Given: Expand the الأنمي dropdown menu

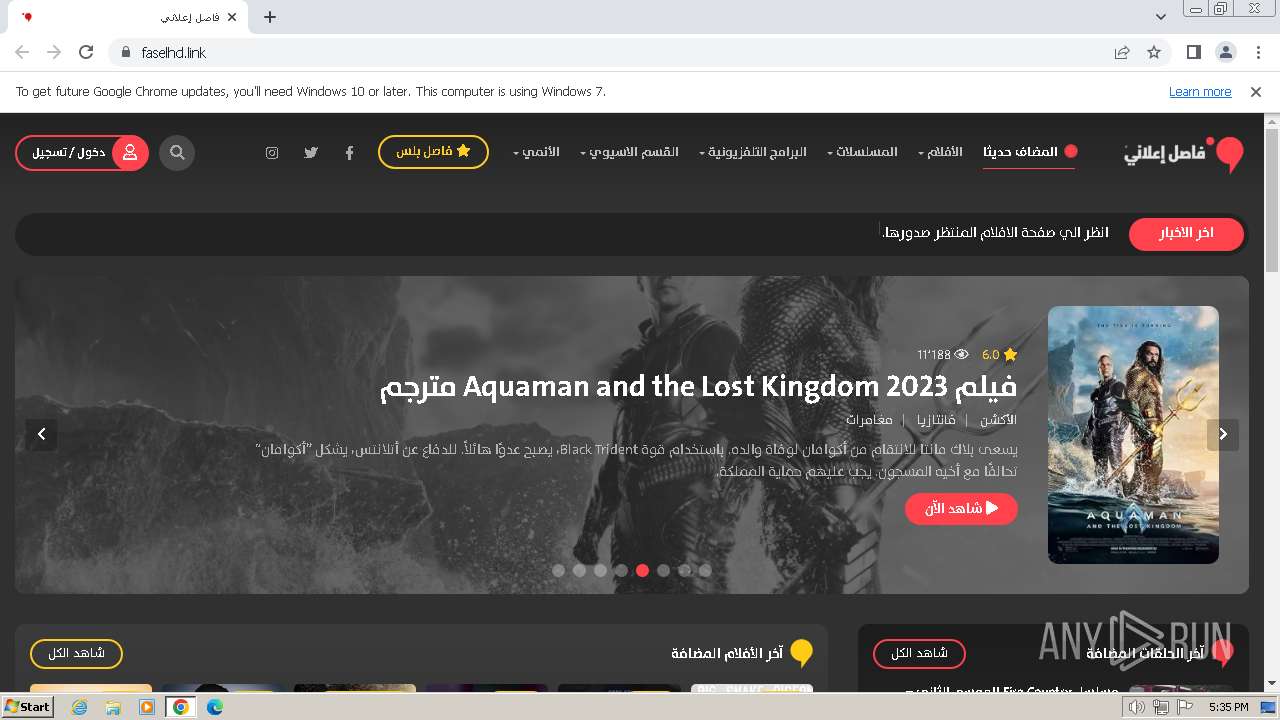Looking at the screenshot, I should click(536, 152).
